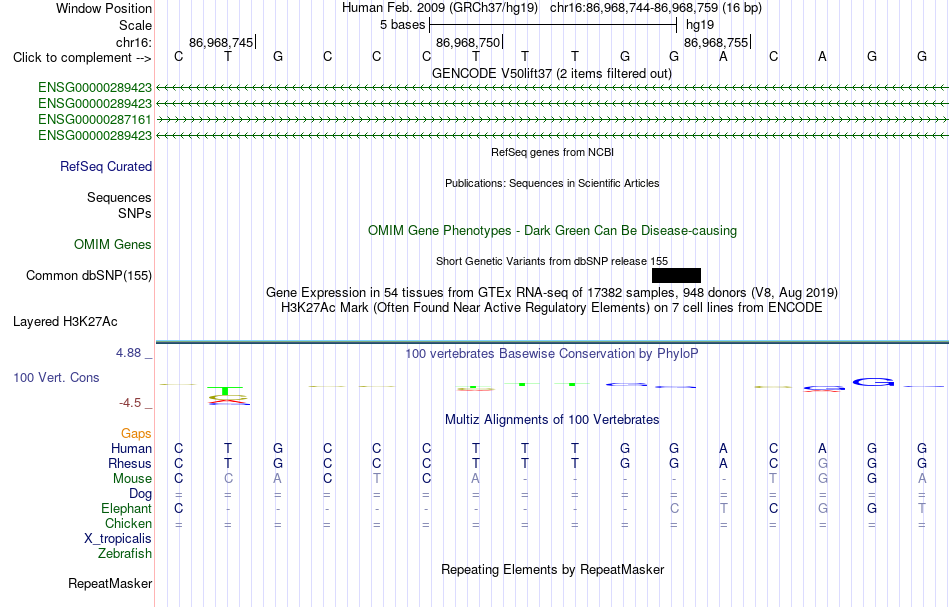Screen dimensions: 950x607
Task: Click the 86,968,750 position marker
Action: click(469, 42)
